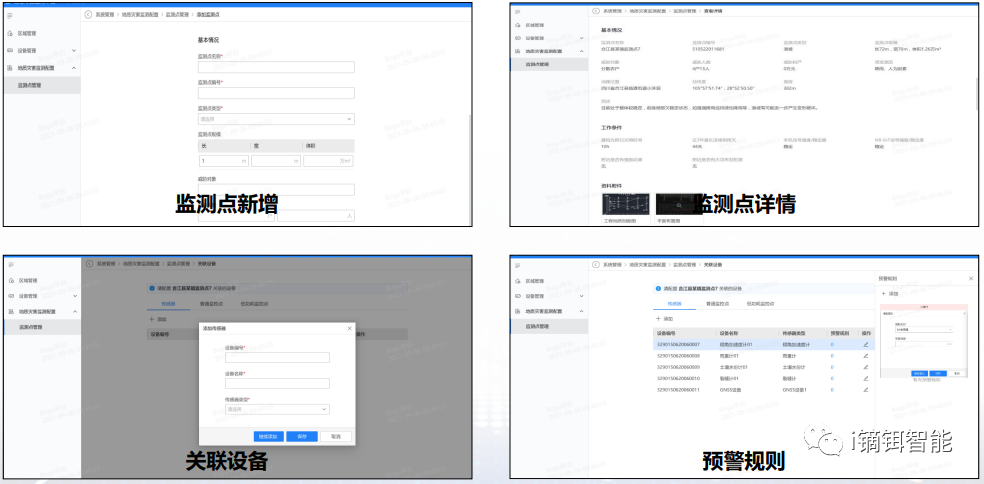Click the 取消 button in the 添加传感器 dialog
The width and height of the screenshot is (984, 484).
335,436
